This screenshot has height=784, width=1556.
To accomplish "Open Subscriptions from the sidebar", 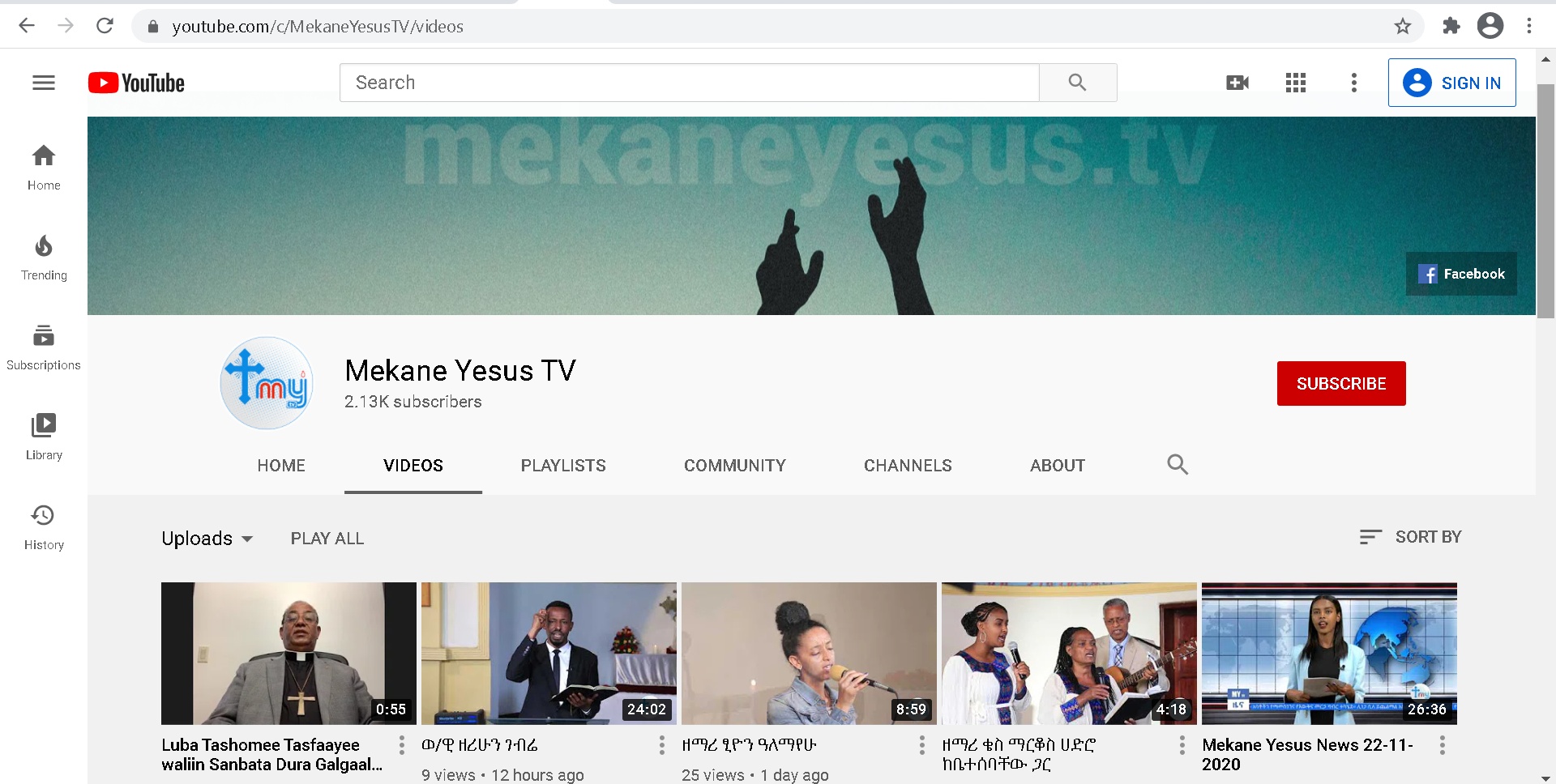I will 43,347.
